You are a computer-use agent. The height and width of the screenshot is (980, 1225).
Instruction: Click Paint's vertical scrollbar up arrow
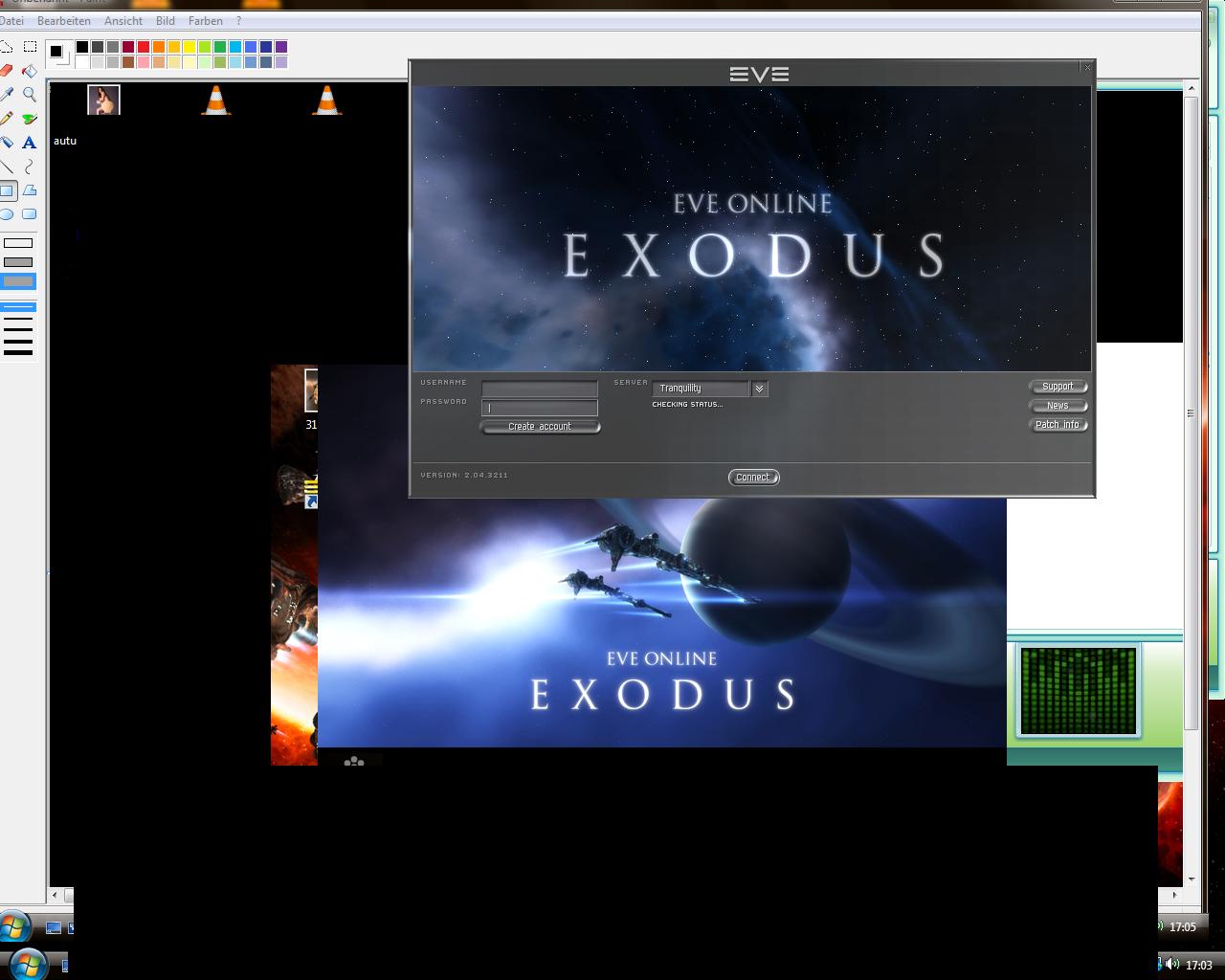(x=1192, y=90)
